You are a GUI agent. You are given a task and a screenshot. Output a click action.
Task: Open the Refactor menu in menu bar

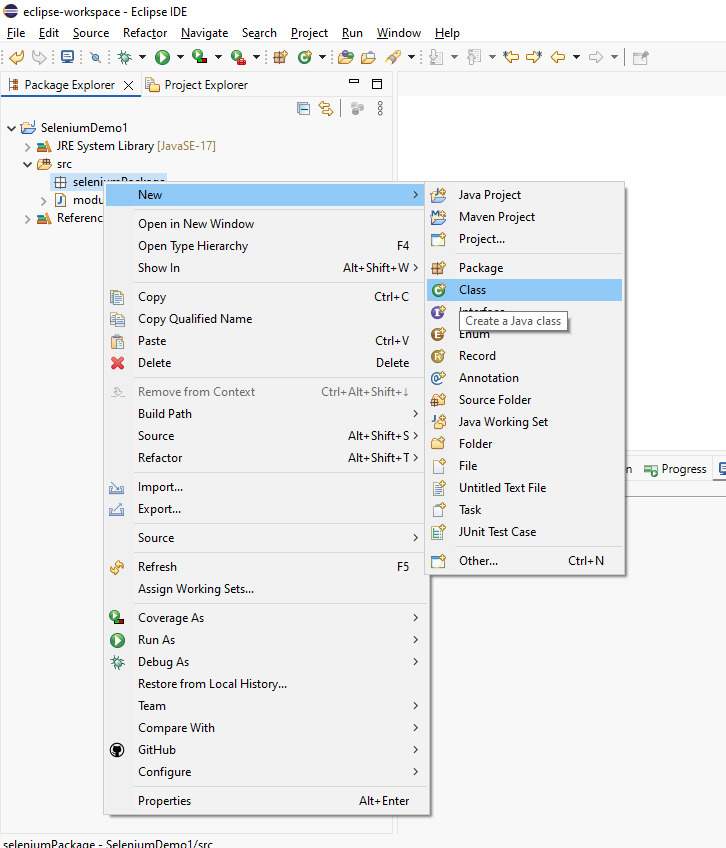coord(145,33)
